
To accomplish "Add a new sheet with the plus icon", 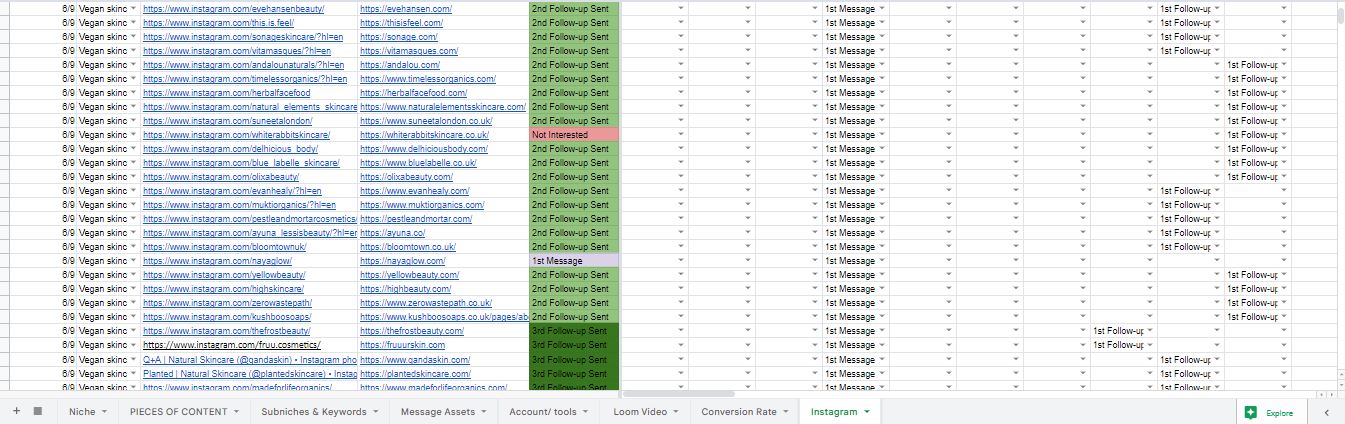I will pos(16,411).
